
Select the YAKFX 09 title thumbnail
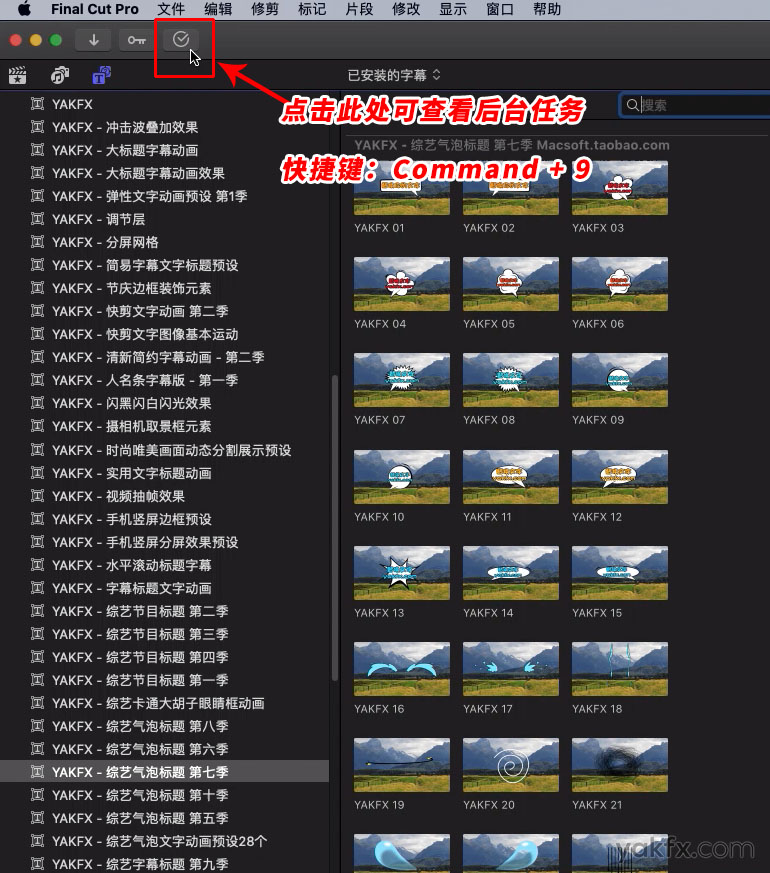(620, 380)
